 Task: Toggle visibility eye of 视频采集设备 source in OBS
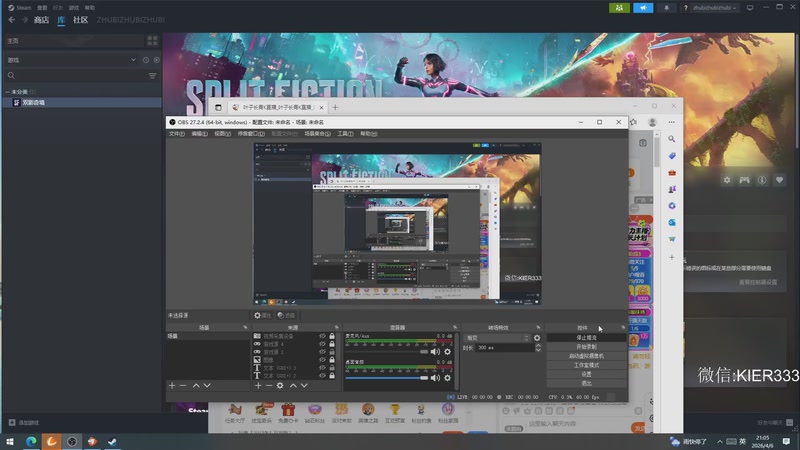[x=322, y=336]
